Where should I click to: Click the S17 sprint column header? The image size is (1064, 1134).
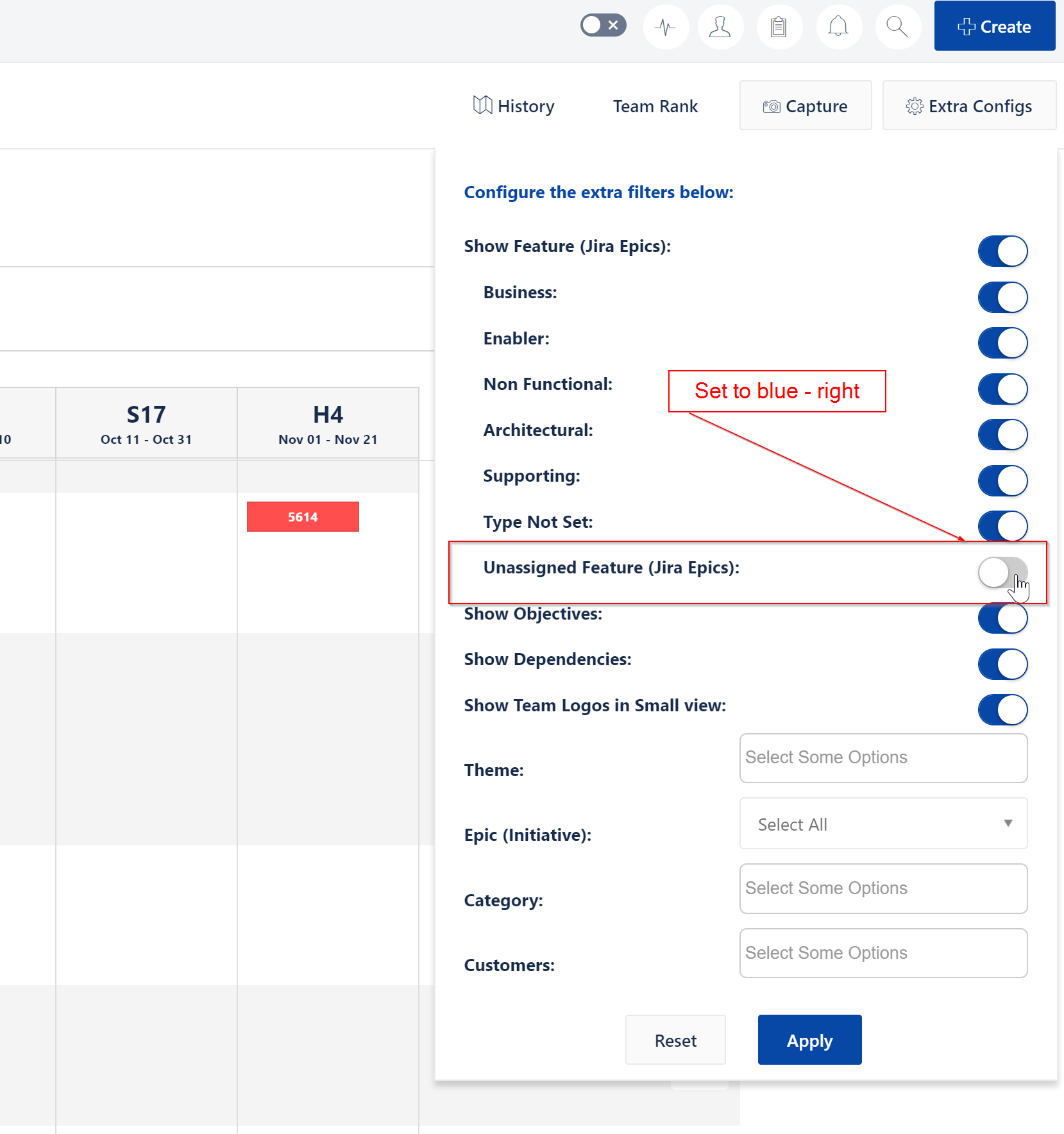point(146,423)
